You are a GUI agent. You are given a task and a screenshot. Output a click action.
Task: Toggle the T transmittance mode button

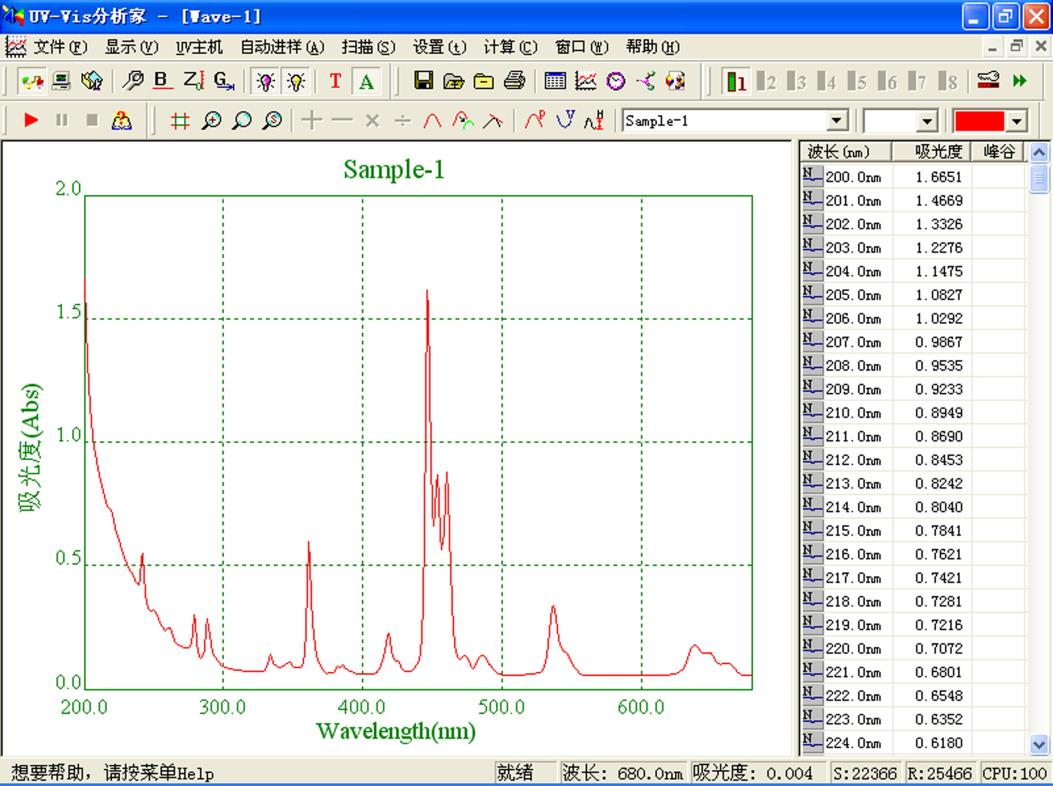335,82
